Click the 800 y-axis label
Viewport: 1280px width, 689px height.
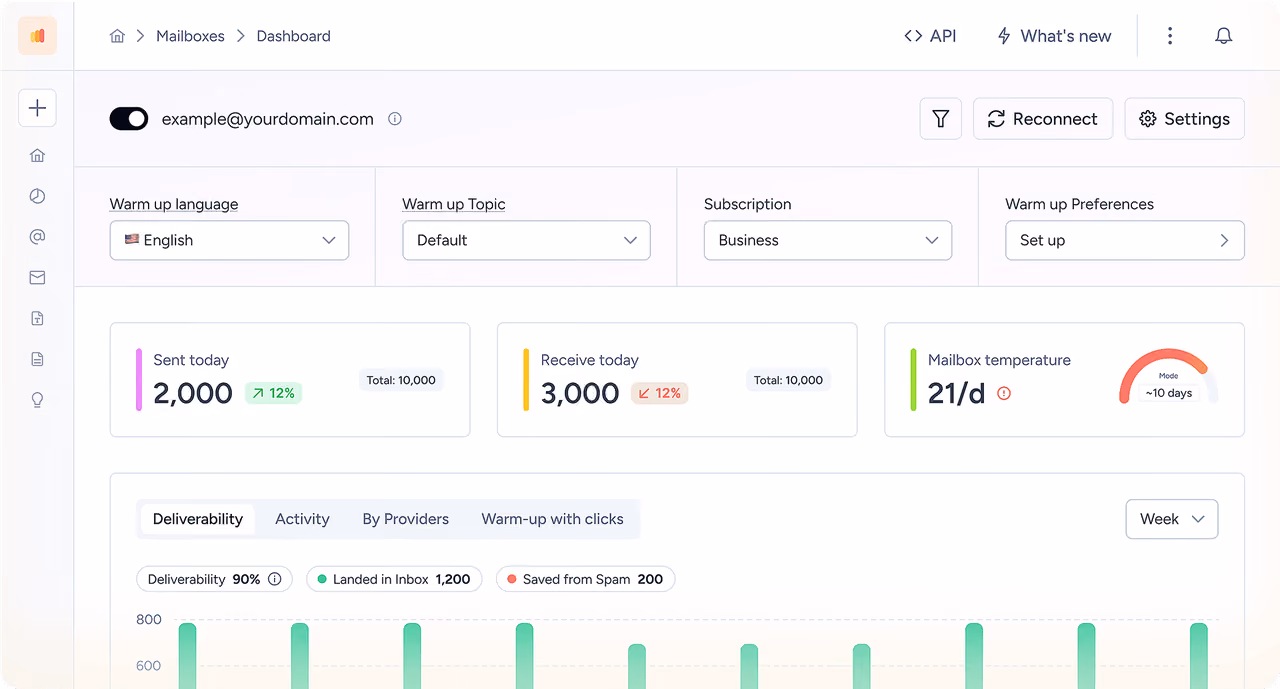[149, 620]
